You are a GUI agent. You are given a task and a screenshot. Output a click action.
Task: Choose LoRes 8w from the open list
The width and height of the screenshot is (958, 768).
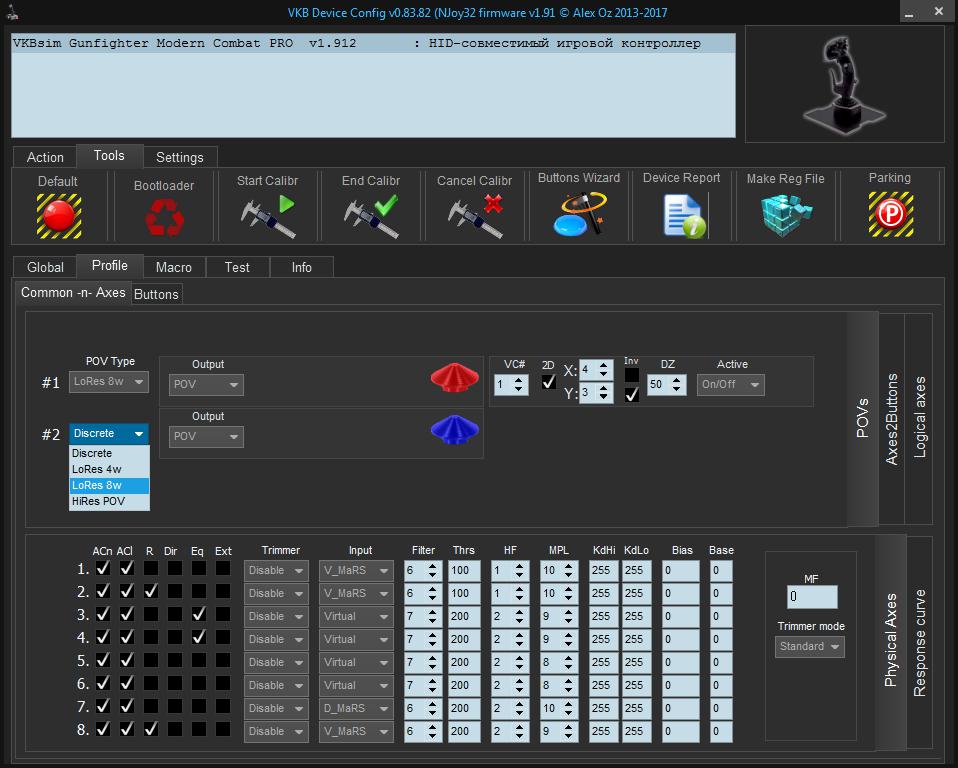pyautogui.click(x=109, y=485)
